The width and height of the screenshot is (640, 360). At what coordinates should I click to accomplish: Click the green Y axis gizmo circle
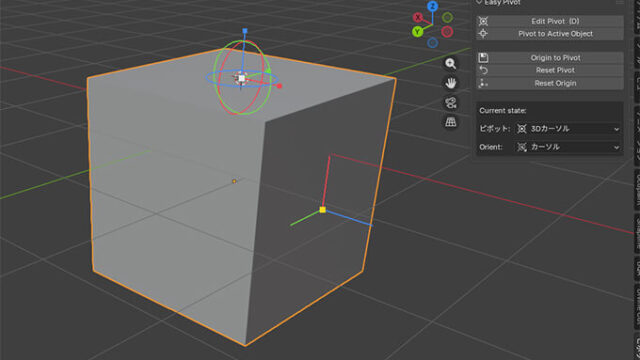[417, 31]
